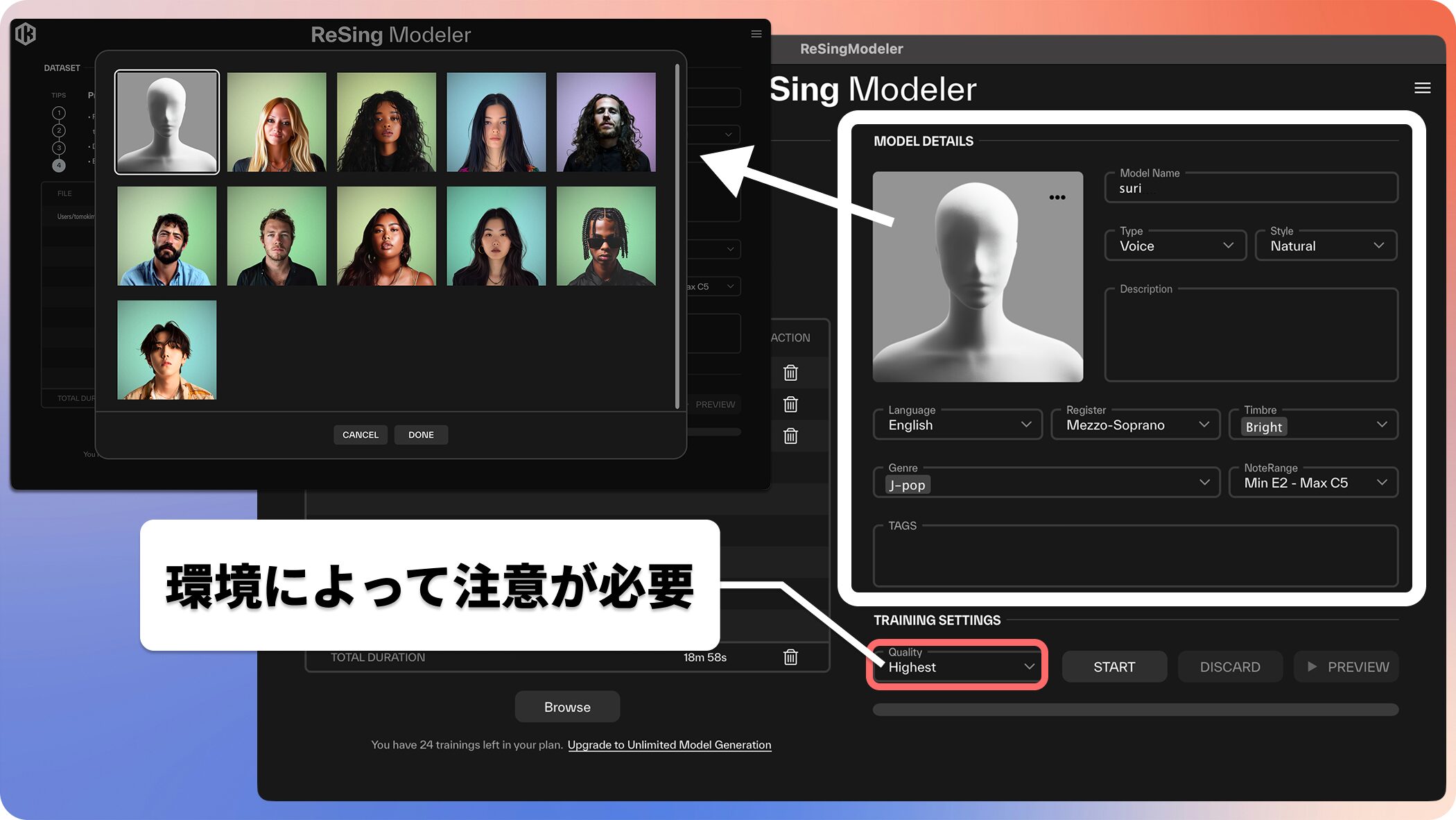Select the blonde woman avatar thumbnail
The height and width of the screenshot is (820, 1456).
pos(277,122)
